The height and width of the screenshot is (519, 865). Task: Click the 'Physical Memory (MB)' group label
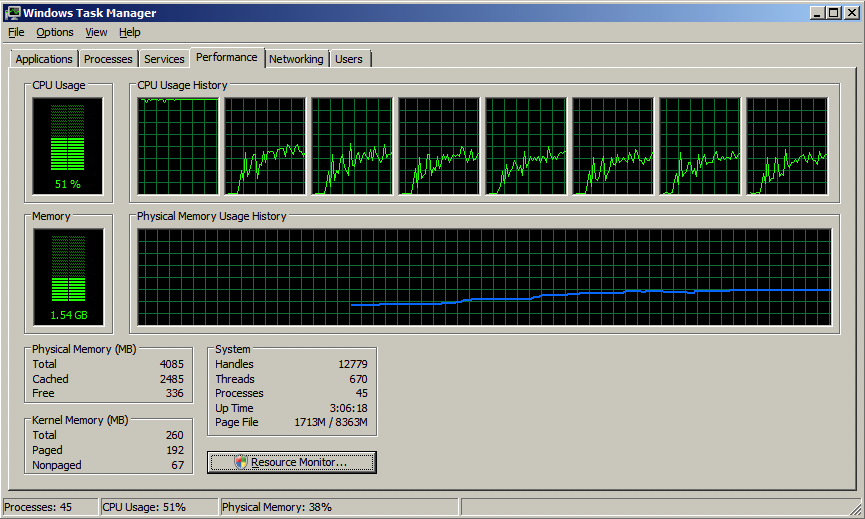point(84,349)
